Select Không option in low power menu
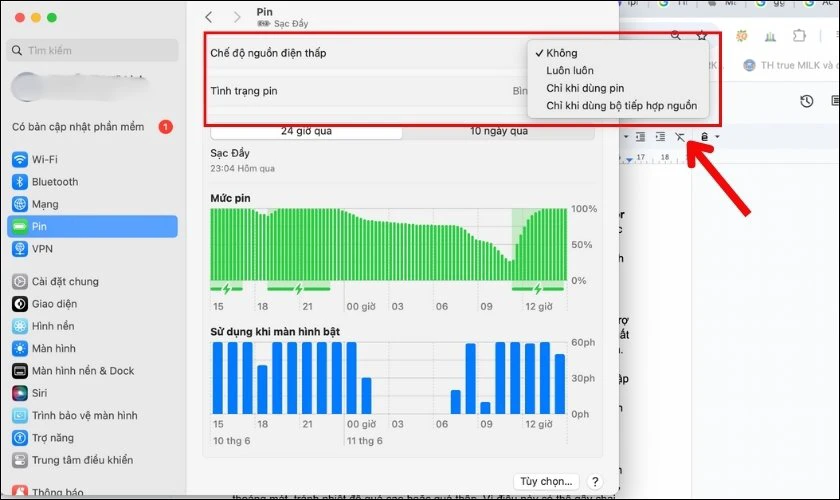This screenshot has width=840, height=500. 618,53
